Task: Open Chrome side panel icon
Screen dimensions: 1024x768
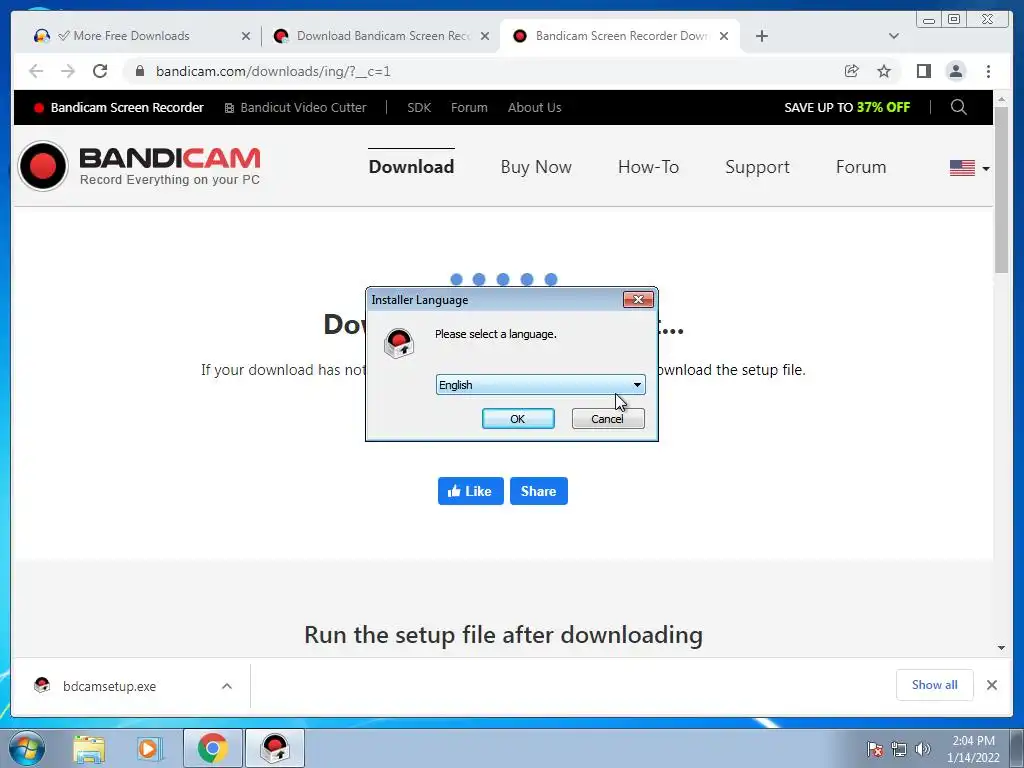Action: tap(923, 71)
